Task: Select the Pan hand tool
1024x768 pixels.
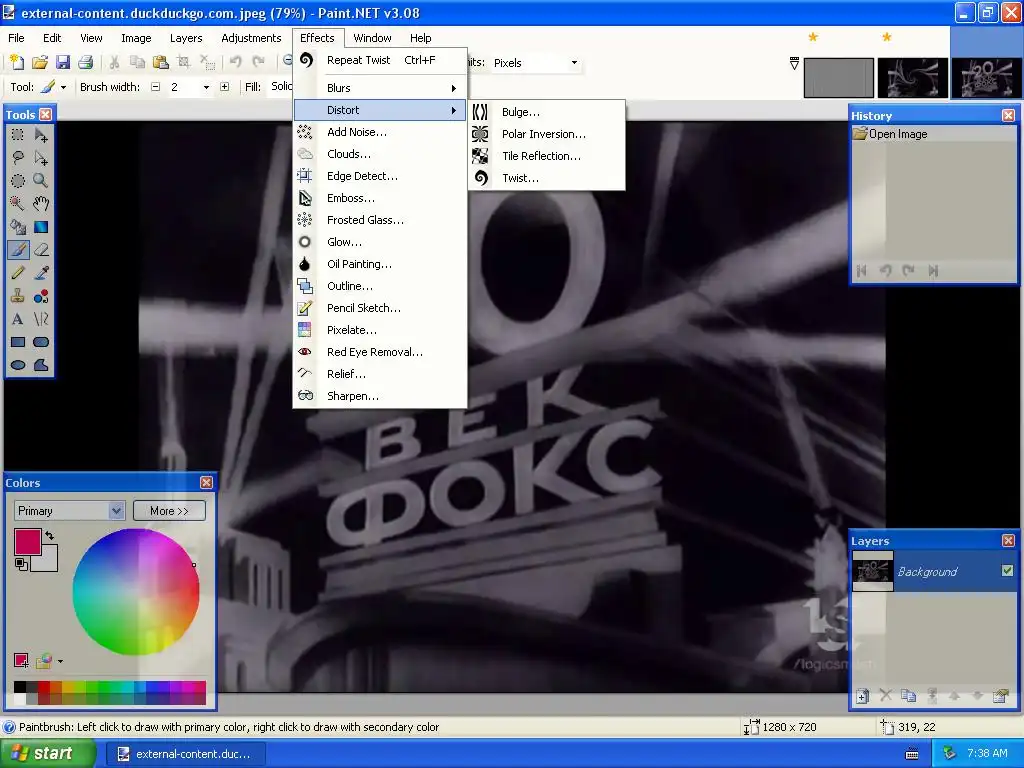Action: (40, 204)
